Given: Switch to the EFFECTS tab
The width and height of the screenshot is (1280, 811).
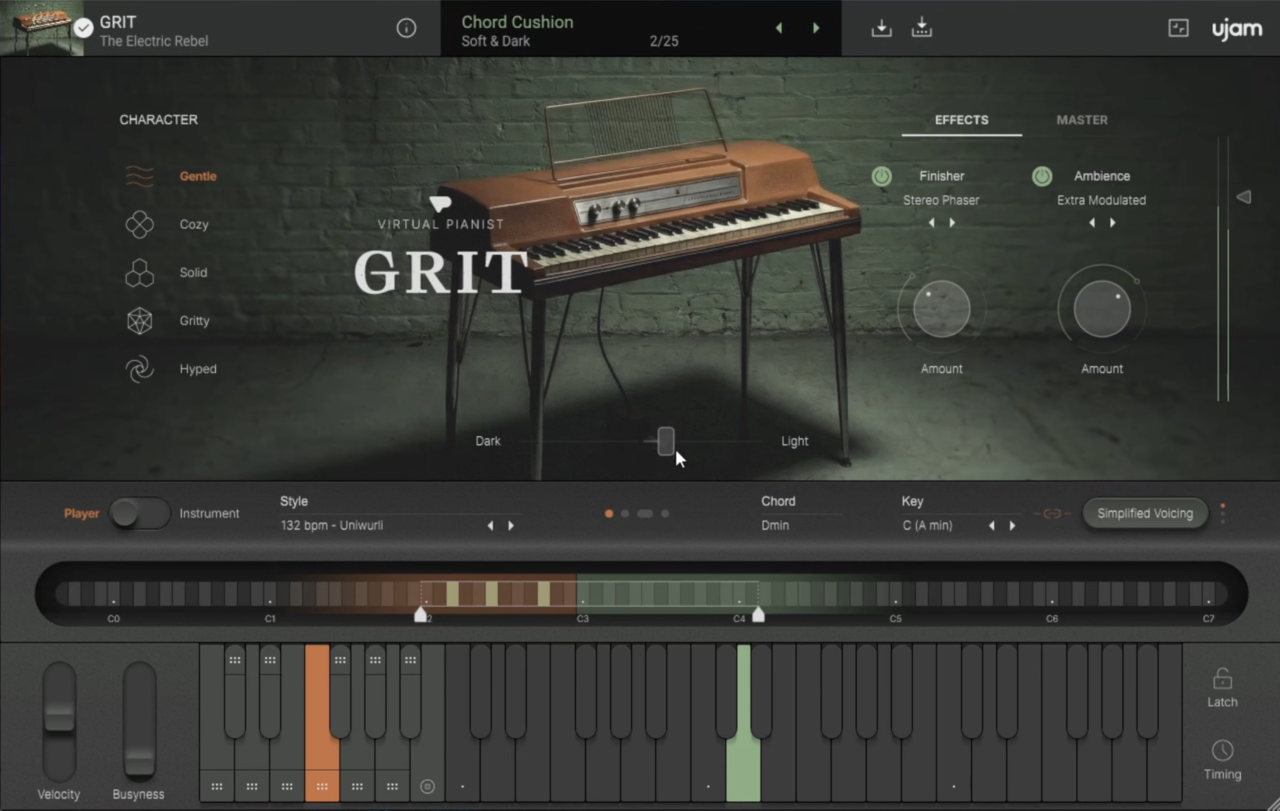Looking at the screenshot, I should coord(961,120).
